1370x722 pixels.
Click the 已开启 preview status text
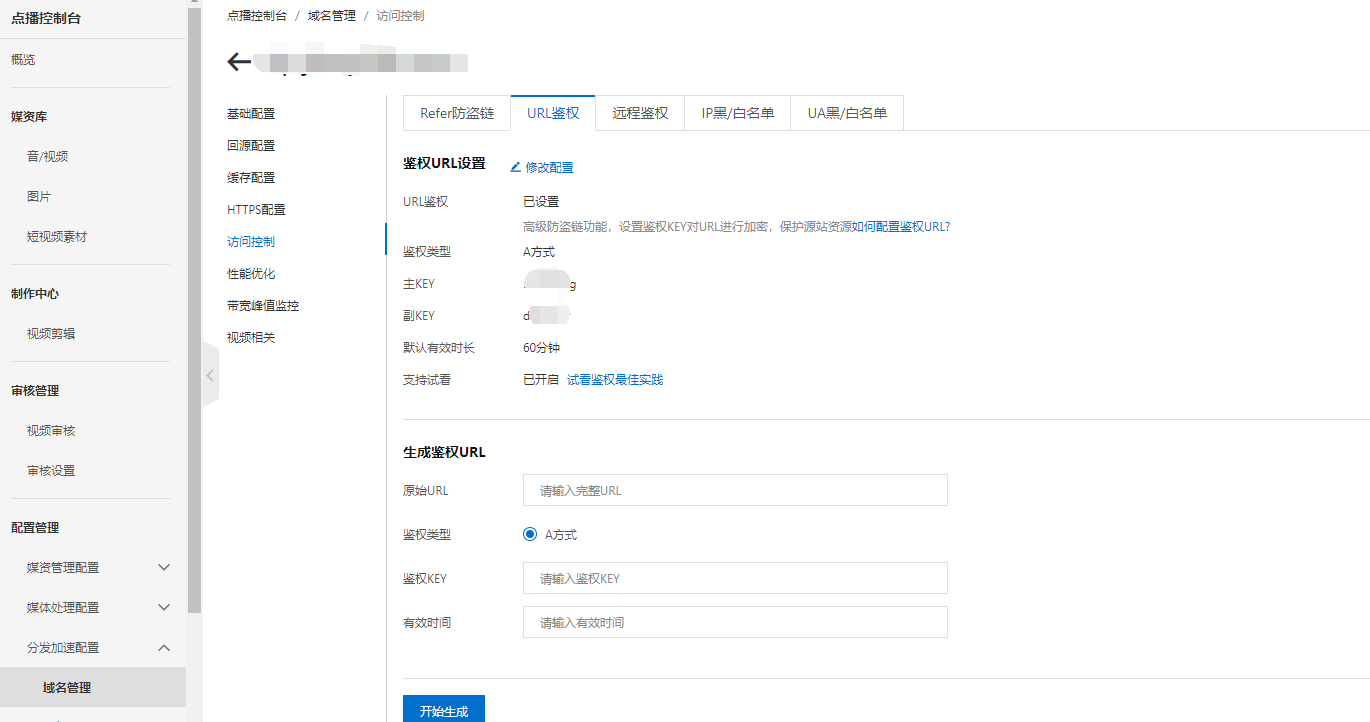[x=541, y=380]
